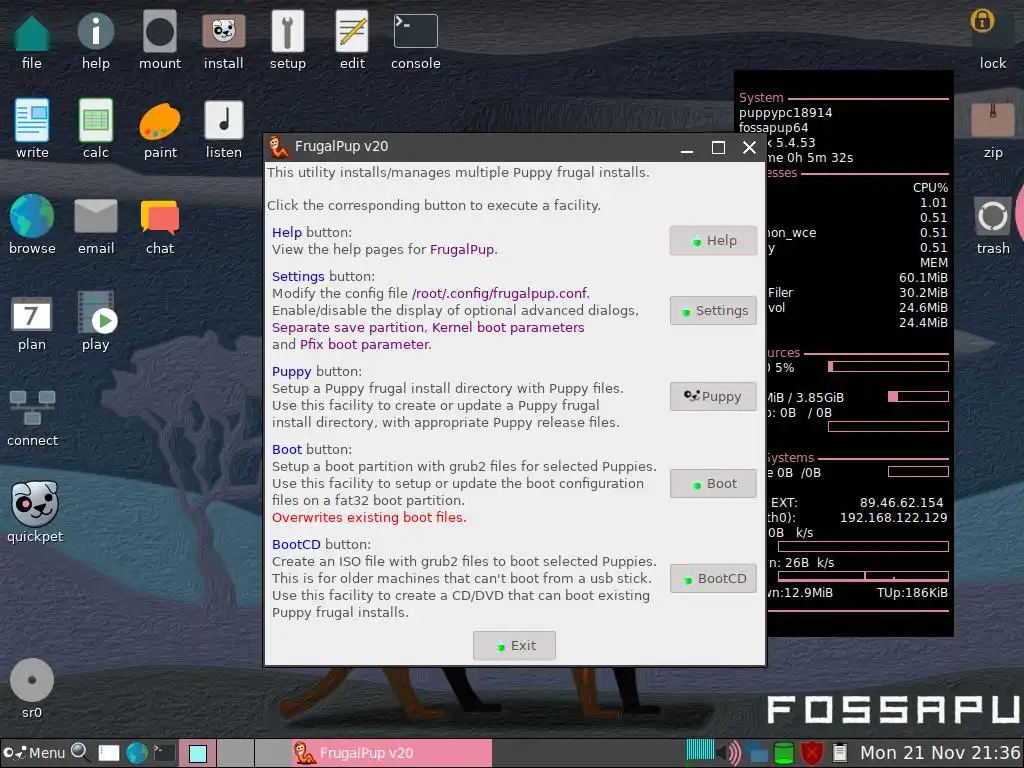Open the install desktop icon
The width and height of the screenshot is (1024, 768).
pos(223,31)
